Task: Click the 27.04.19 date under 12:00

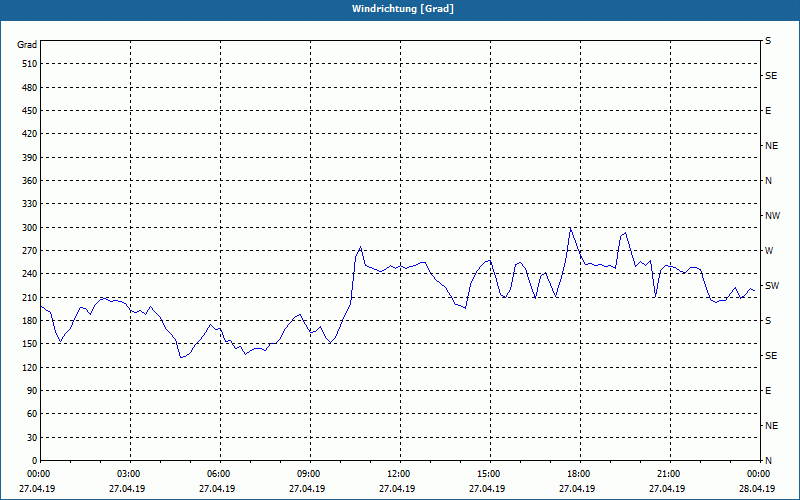Action: tap(397, 489)
